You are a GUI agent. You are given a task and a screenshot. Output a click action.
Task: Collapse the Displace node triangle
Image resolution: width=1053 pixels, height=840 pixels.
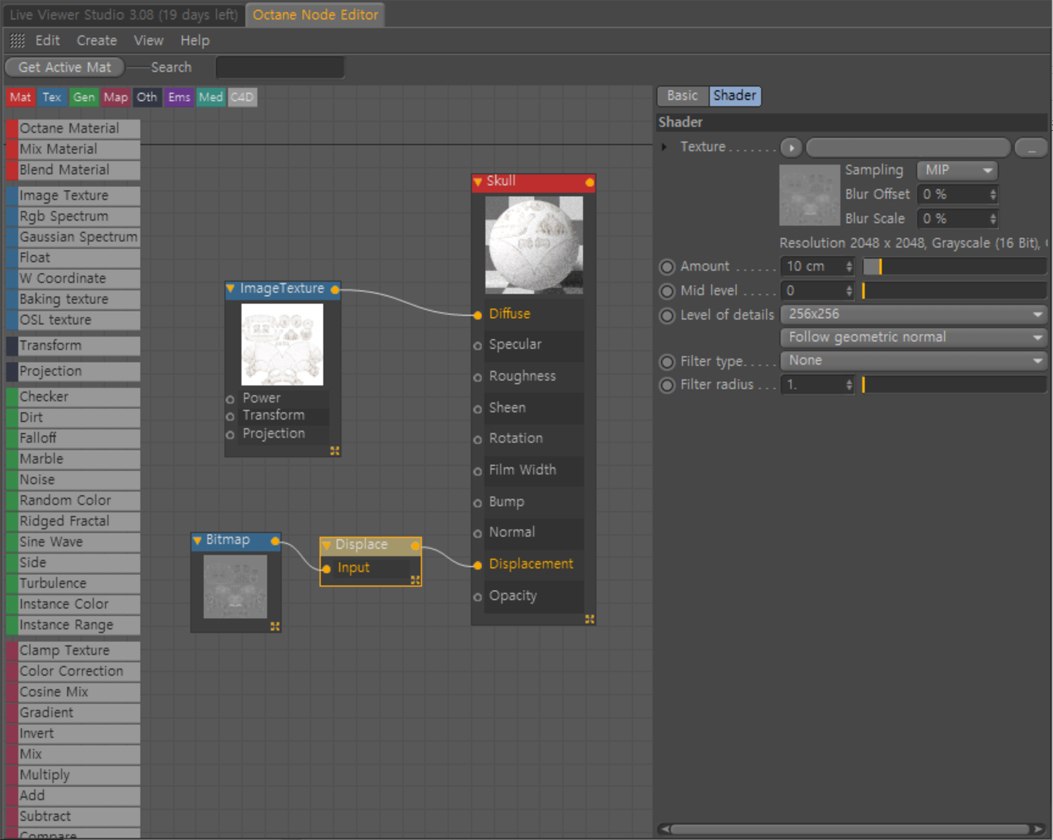tap(326, 545)
